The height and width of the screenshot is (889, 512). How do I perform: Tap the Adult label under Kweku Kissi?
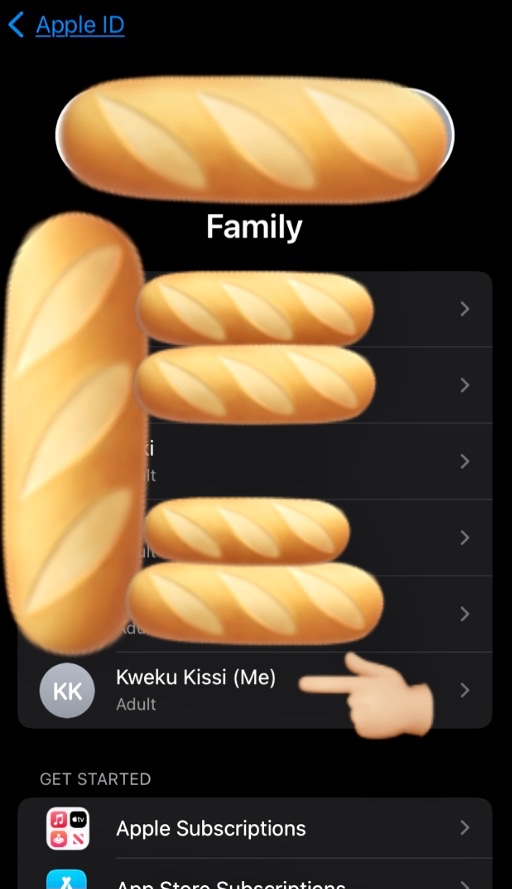coord(136,704)
